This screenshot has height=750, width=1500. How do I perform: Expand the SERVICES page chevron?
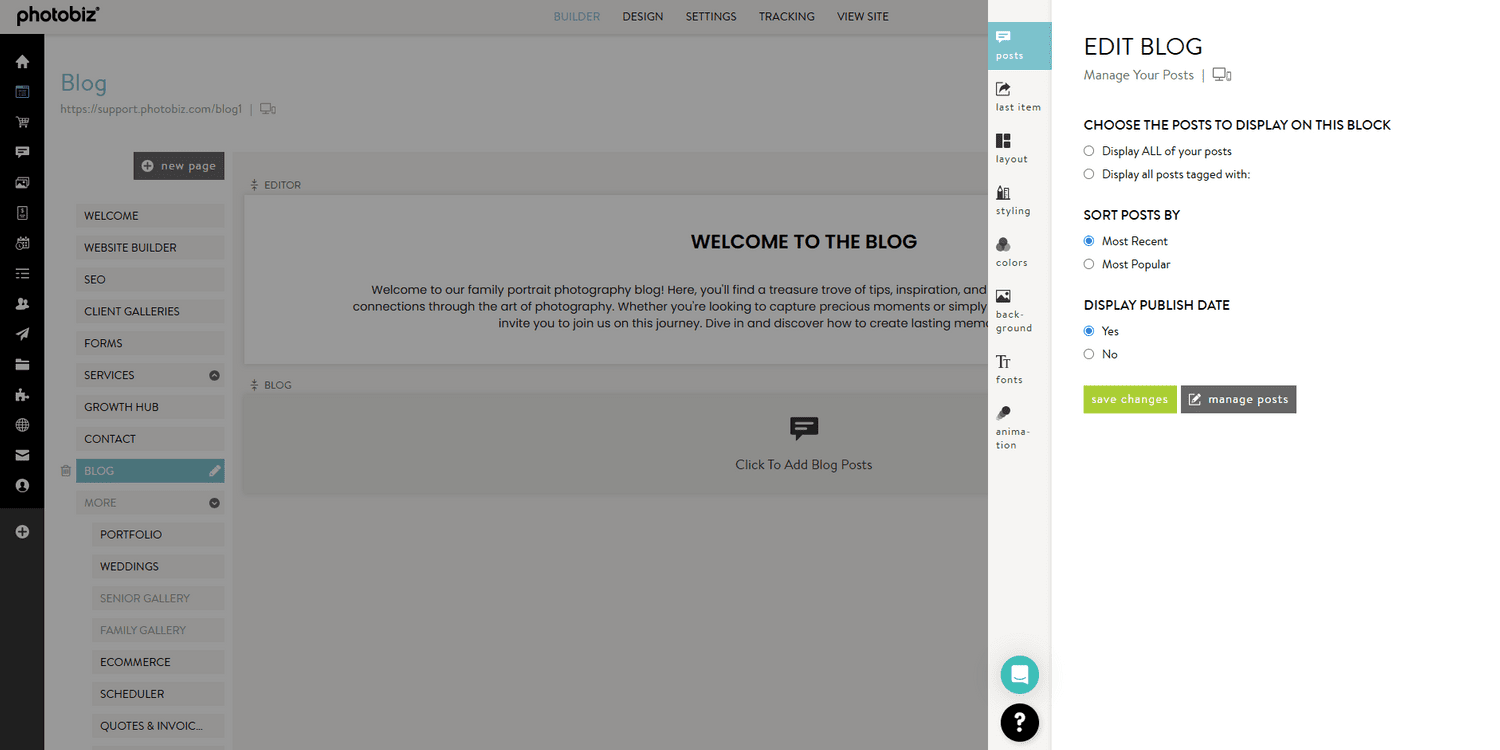[x=214, y=375]
